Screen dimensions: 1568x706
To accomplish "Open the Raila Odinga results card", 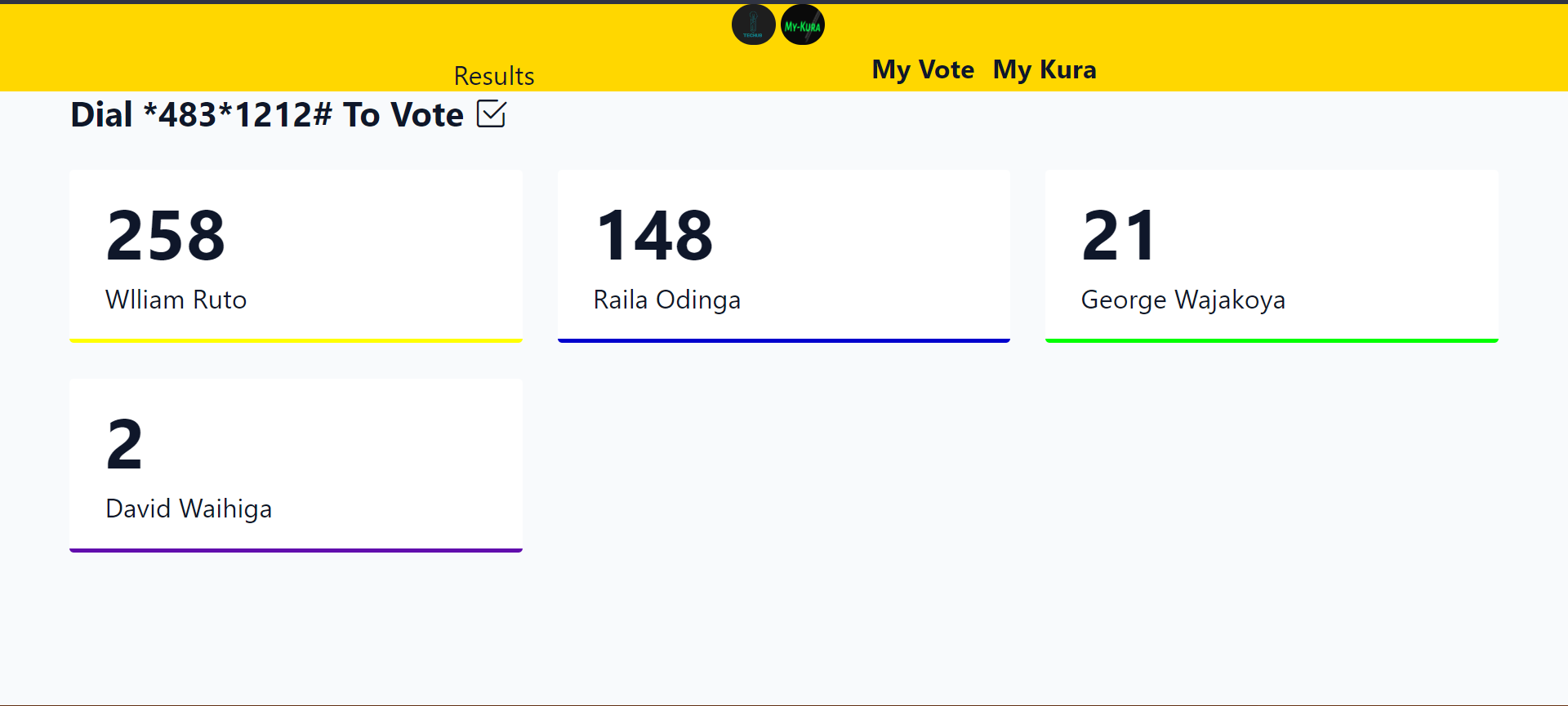I will pyautogui.click(x=784, y=256).
